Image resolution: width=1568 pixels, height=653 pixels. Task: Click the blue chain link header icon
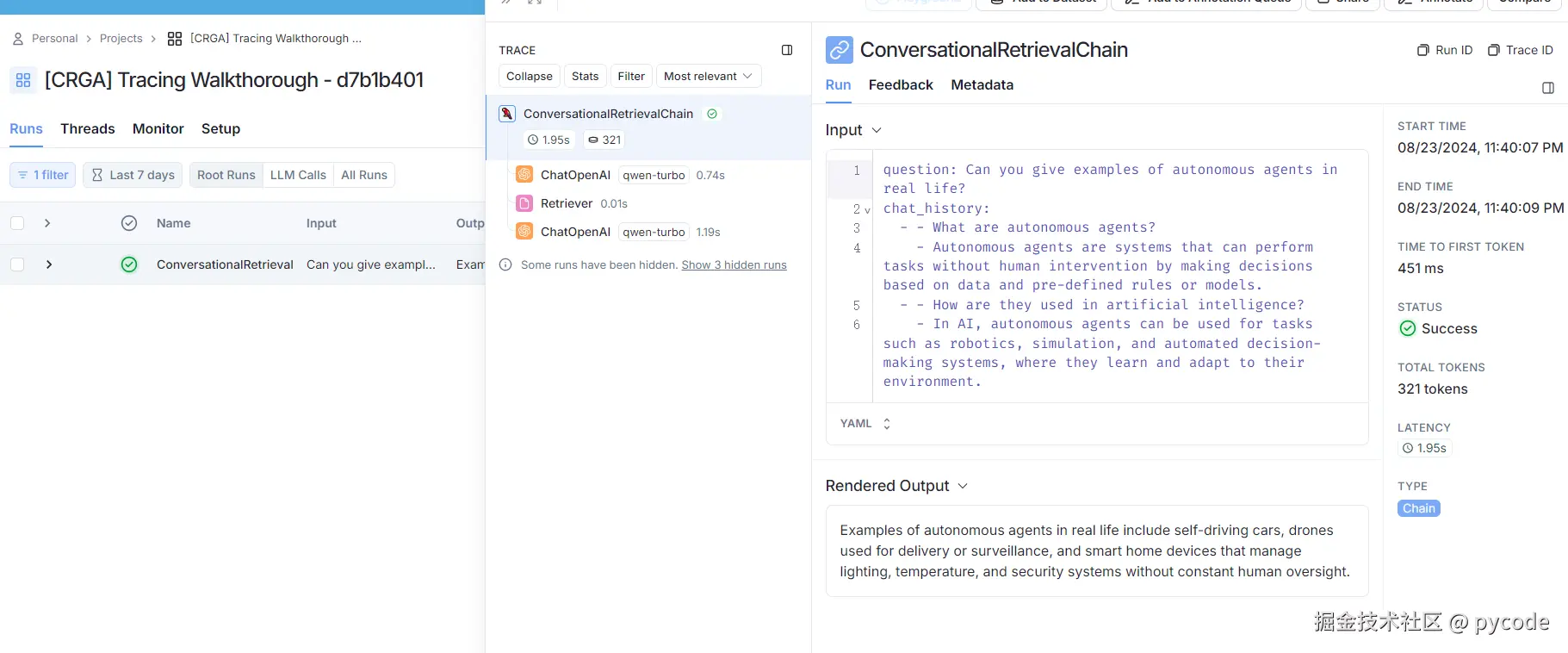[840, 50]
